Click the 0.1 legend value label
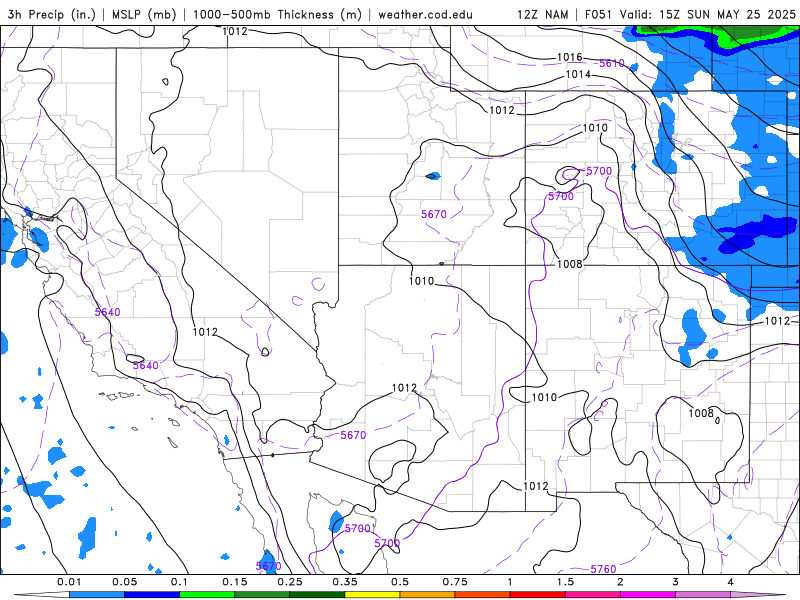 (x=180, y=582)
